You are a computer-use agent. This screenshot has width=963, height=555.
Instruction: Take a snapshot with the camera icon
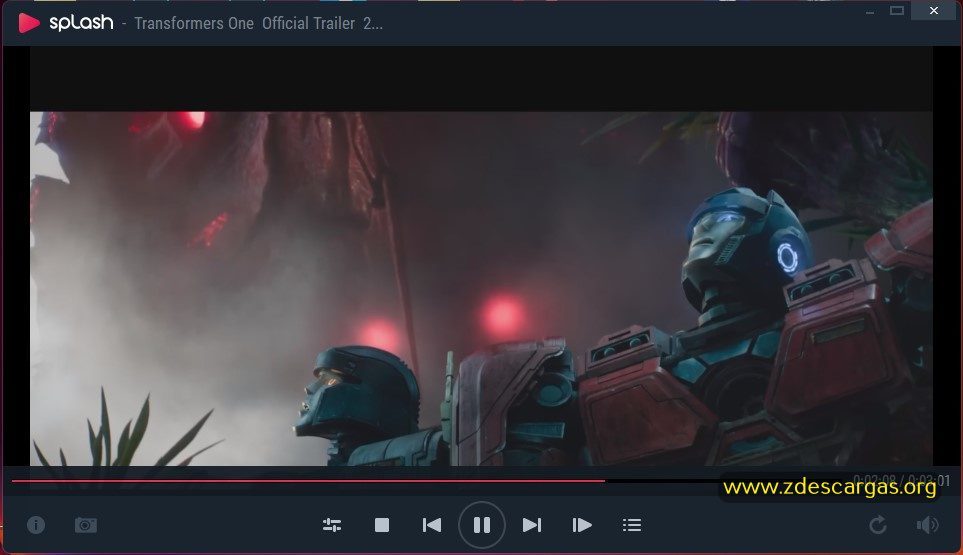86,525
